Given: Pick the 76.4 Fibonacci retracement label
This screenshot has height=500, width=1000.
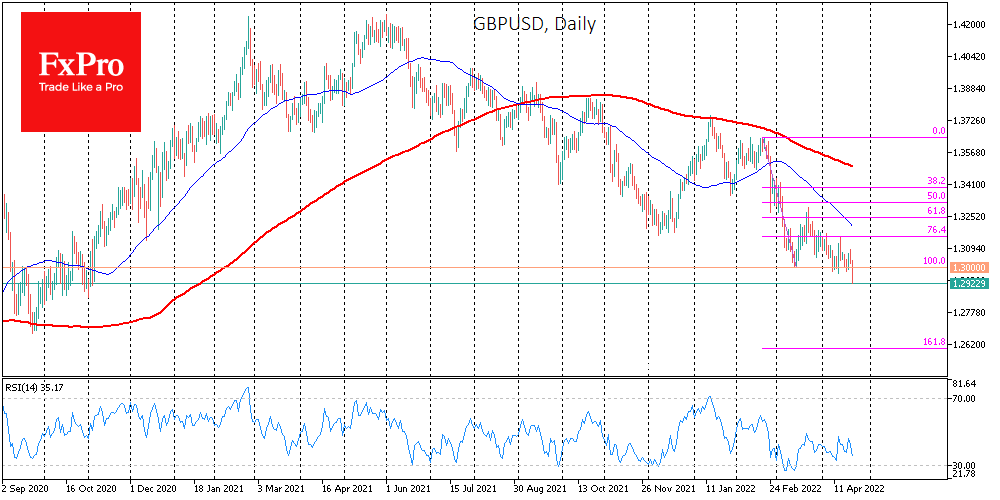Looking at the screenshot, I should tap(936, 230).
